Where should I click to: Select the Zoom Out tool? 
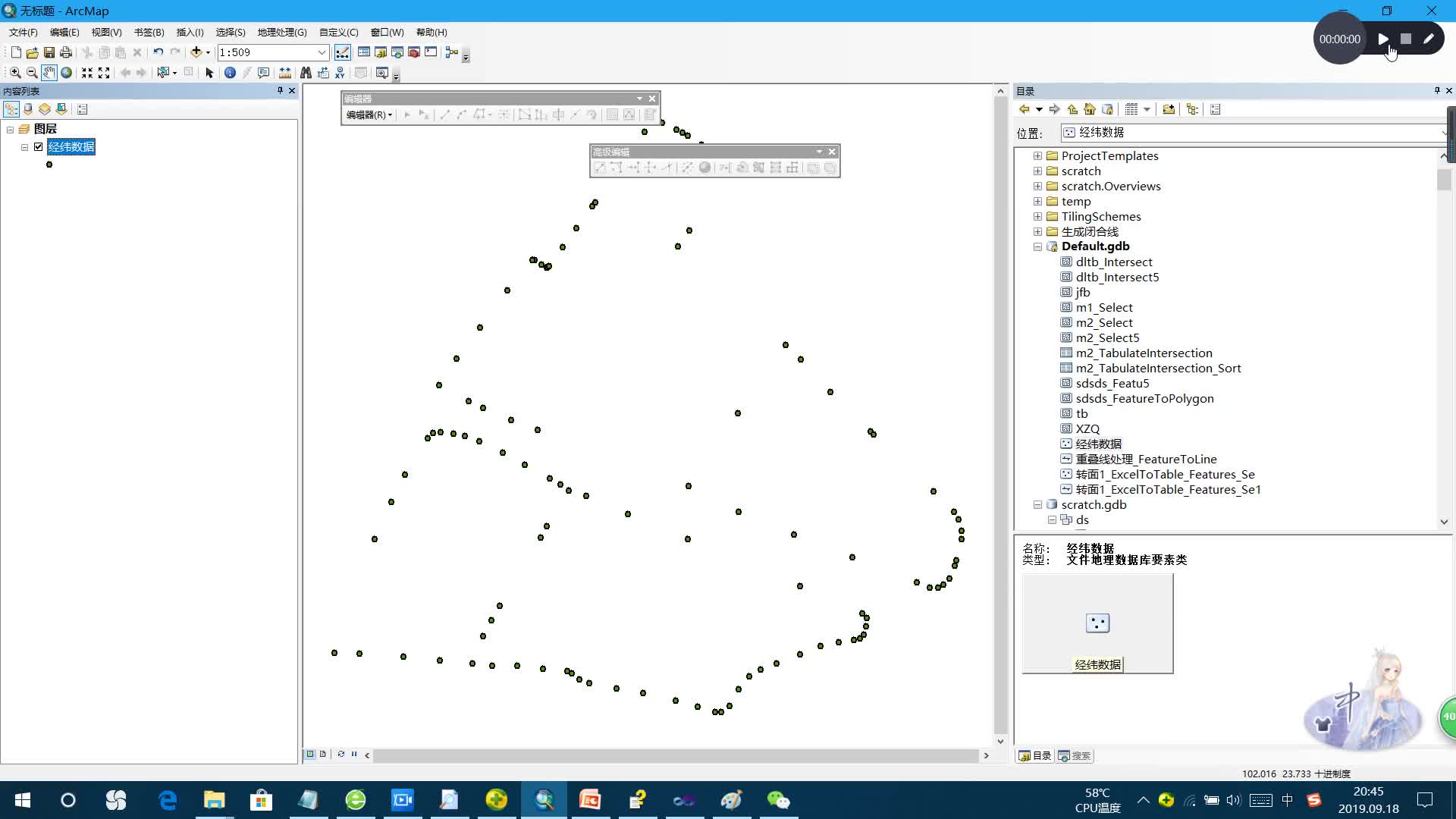pyautogui.click(x=32, y=73)
